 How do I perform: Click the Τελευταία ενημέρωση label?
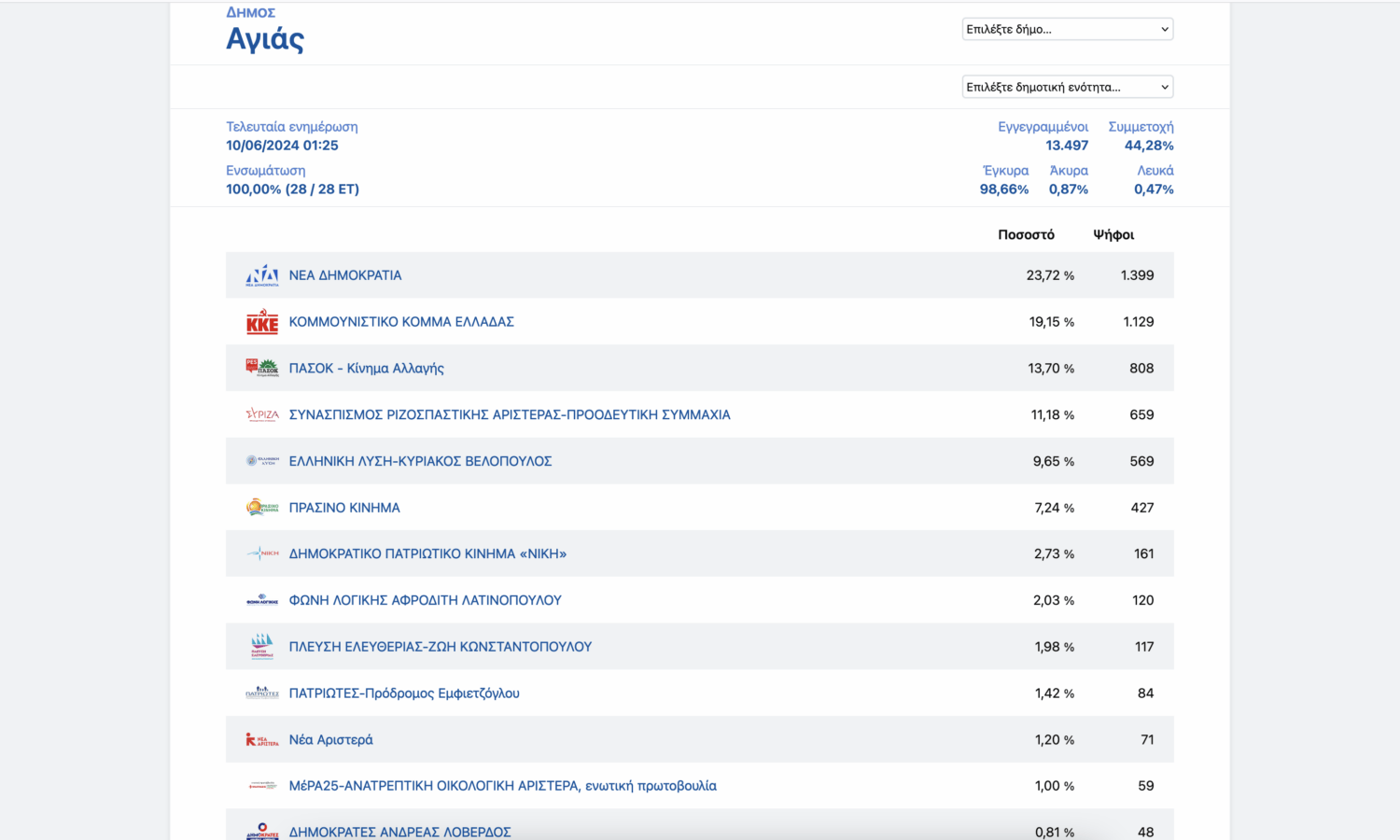[x=292, y=127]
